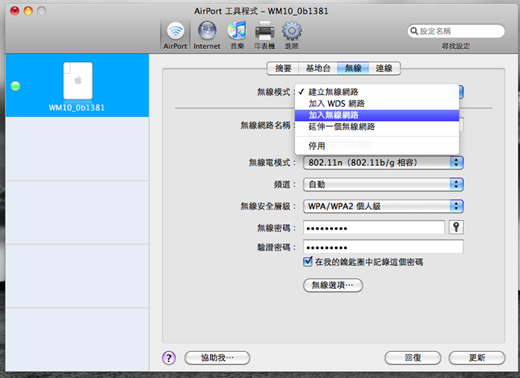Screen dimensions: 520x378
Task: Switch to the 連線 access tab
Action: 384,68
